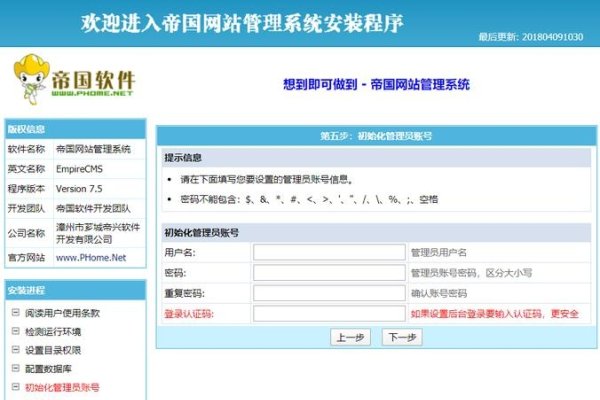Select the 设置目录权限 step text
Image resolution: width=600 pixels, height=400 pixels.
point(53,350)
